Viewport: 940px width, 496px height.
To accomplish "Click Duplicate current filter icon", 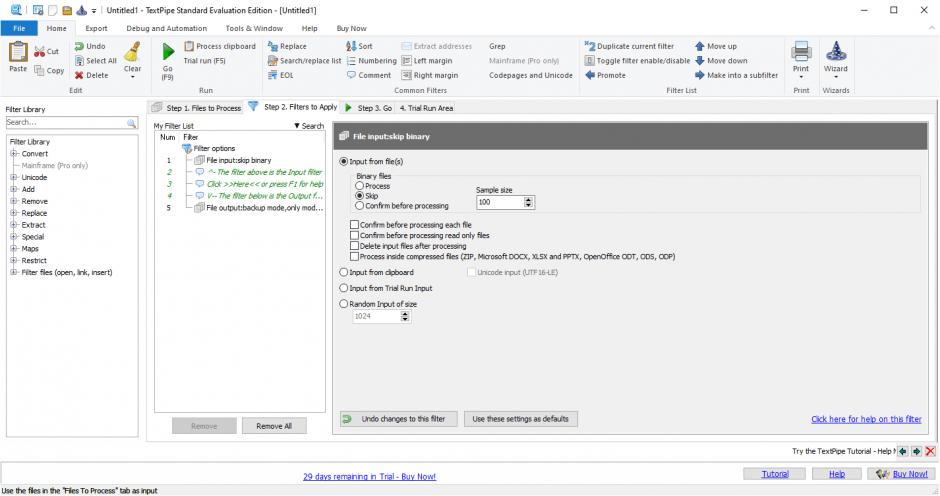I will pyautogui.click(x=590, y=46).
